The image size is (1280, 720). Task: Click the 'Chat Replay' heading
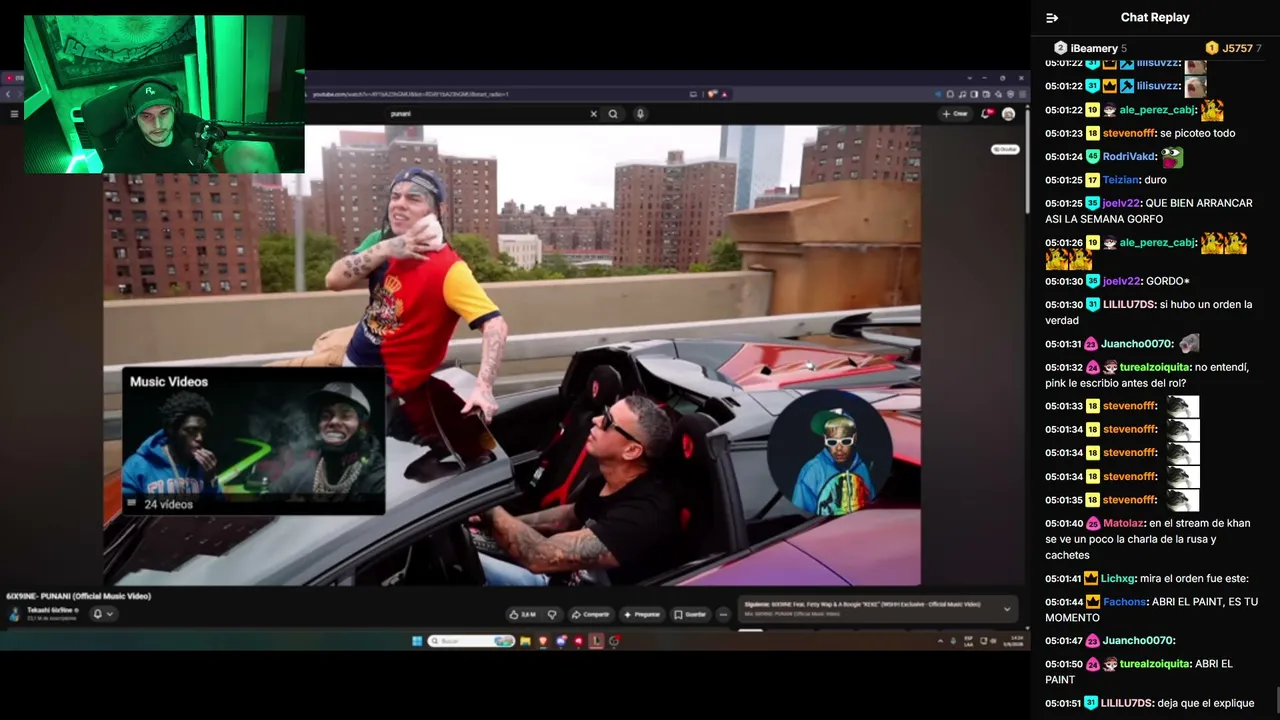1155,18
